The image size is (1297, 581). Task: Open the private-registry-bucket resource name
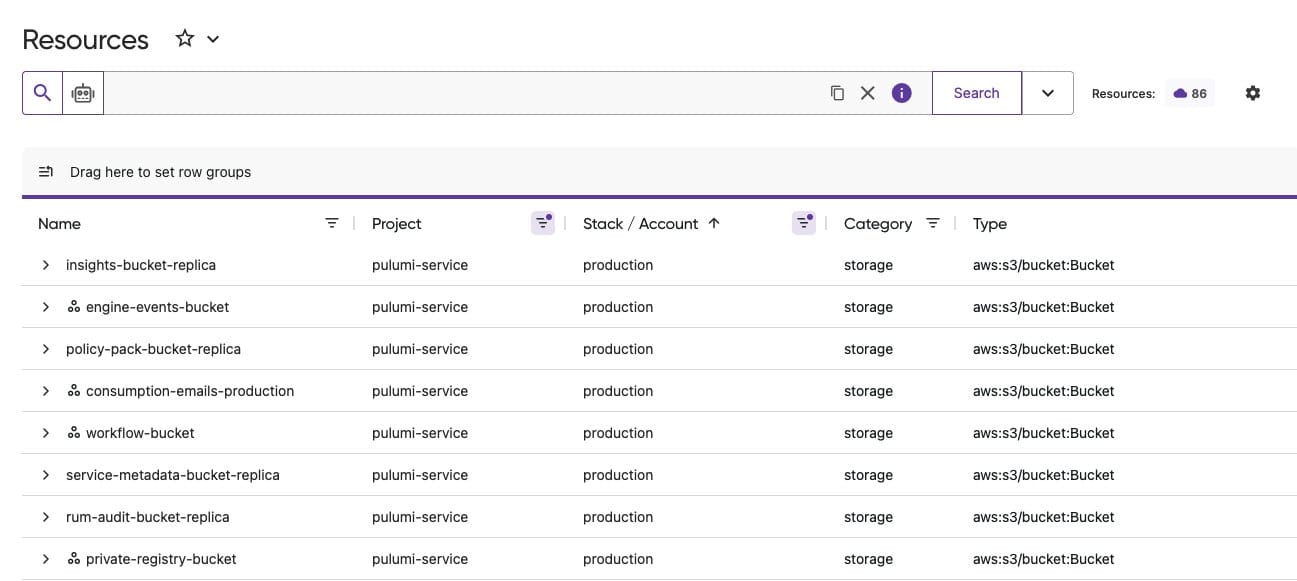tap(161, 559)
